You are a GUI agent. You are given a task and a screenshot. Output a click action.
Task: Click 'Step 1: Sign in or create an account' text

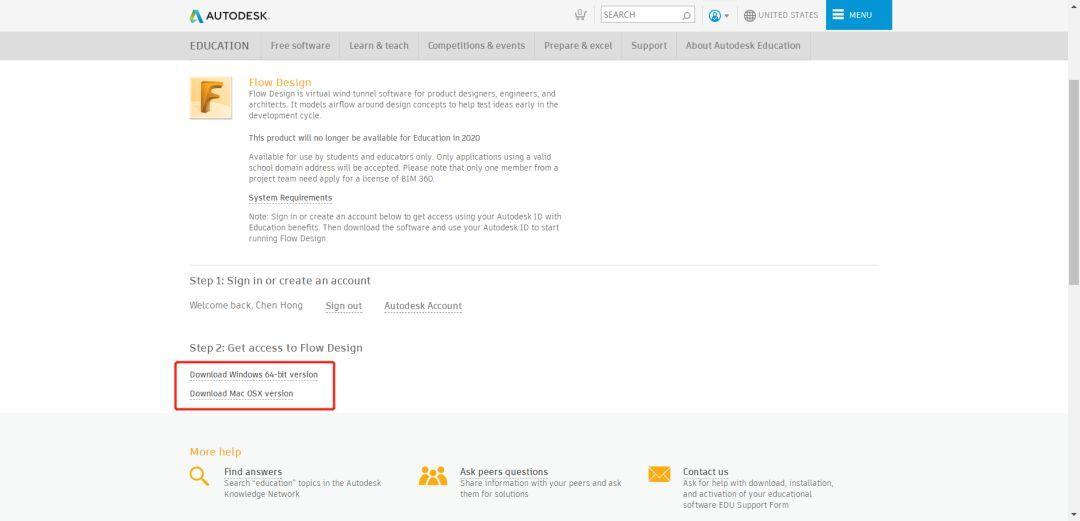tap(280, 280)
